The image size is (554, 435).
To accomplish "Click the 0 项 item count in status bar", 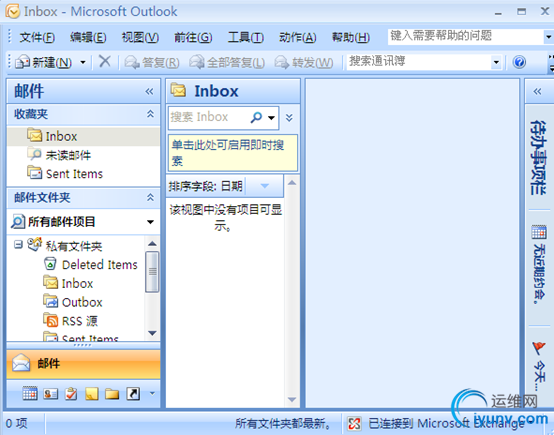I will point(16,423).
